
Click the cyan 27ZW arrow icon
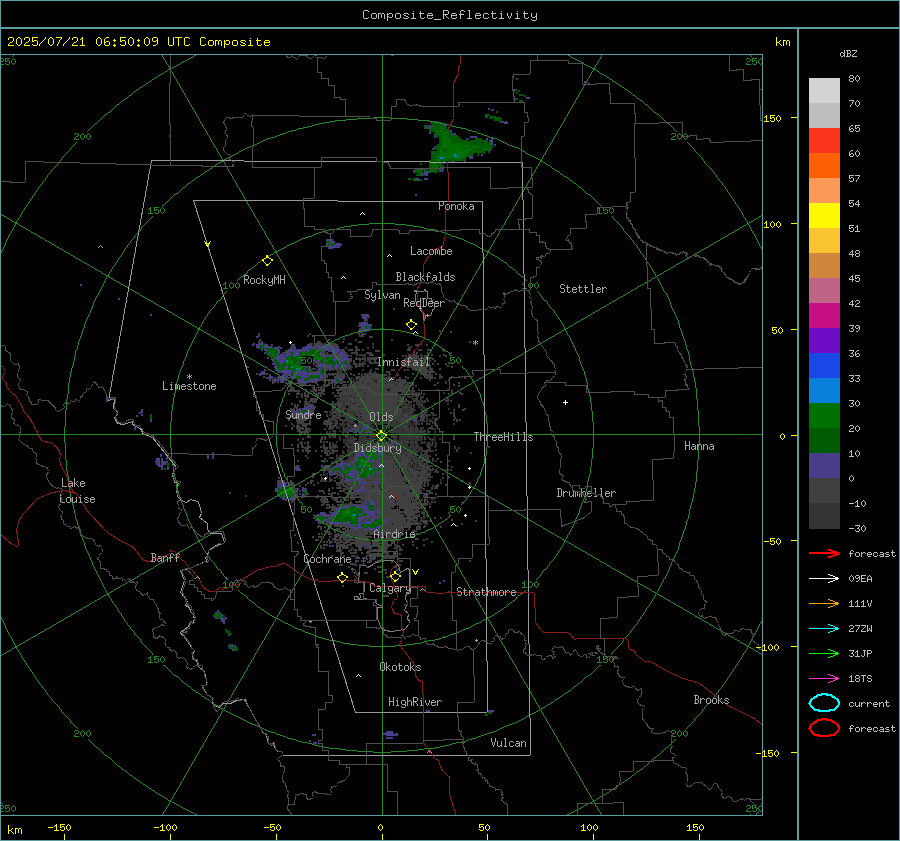point(824,629)
